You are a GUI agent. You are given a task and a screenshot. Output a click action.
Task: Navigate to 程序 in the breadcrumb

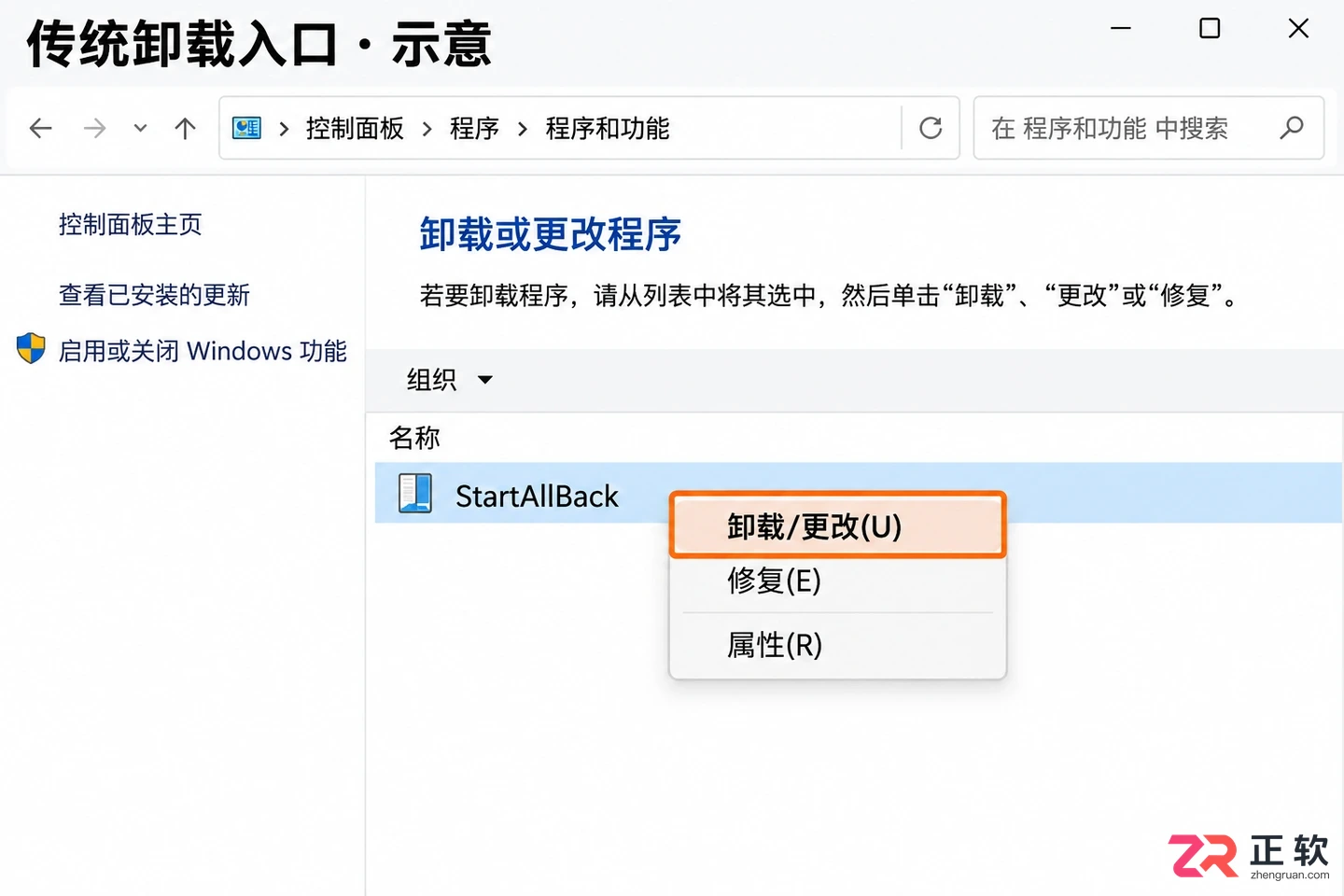(x=474, y=128)
